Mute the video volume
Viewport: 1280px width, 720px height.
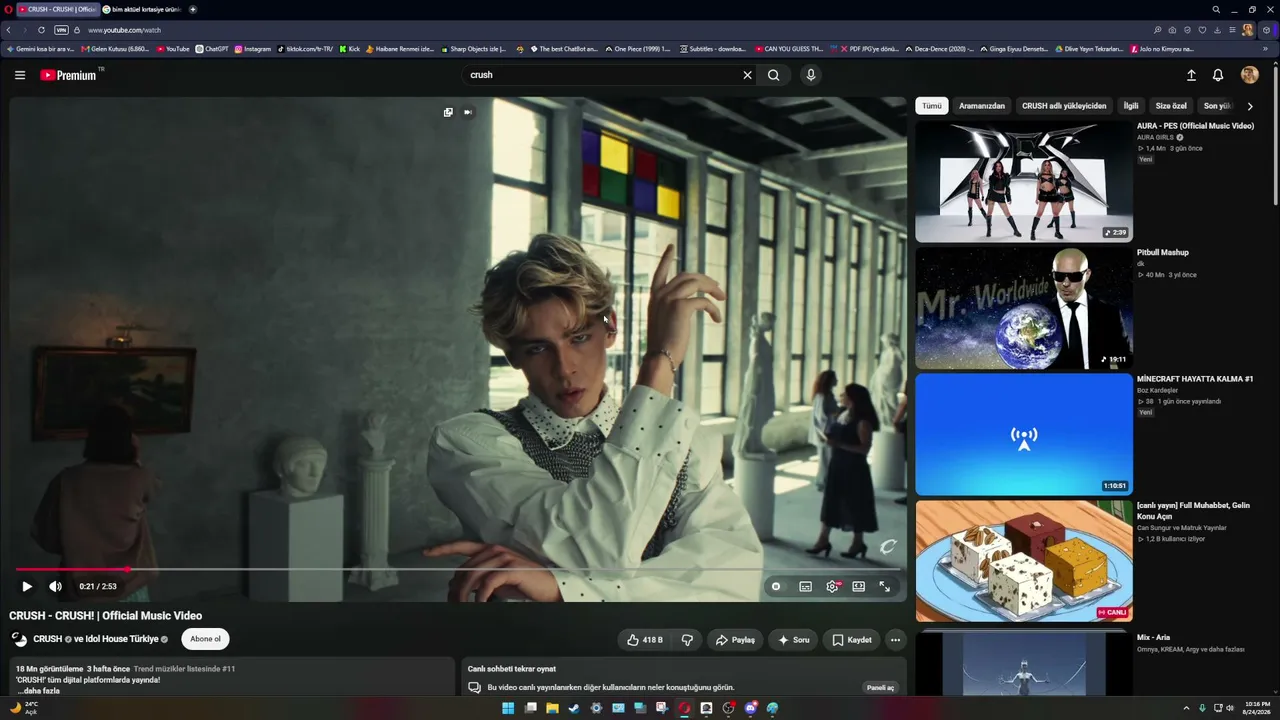pos(55,587)
